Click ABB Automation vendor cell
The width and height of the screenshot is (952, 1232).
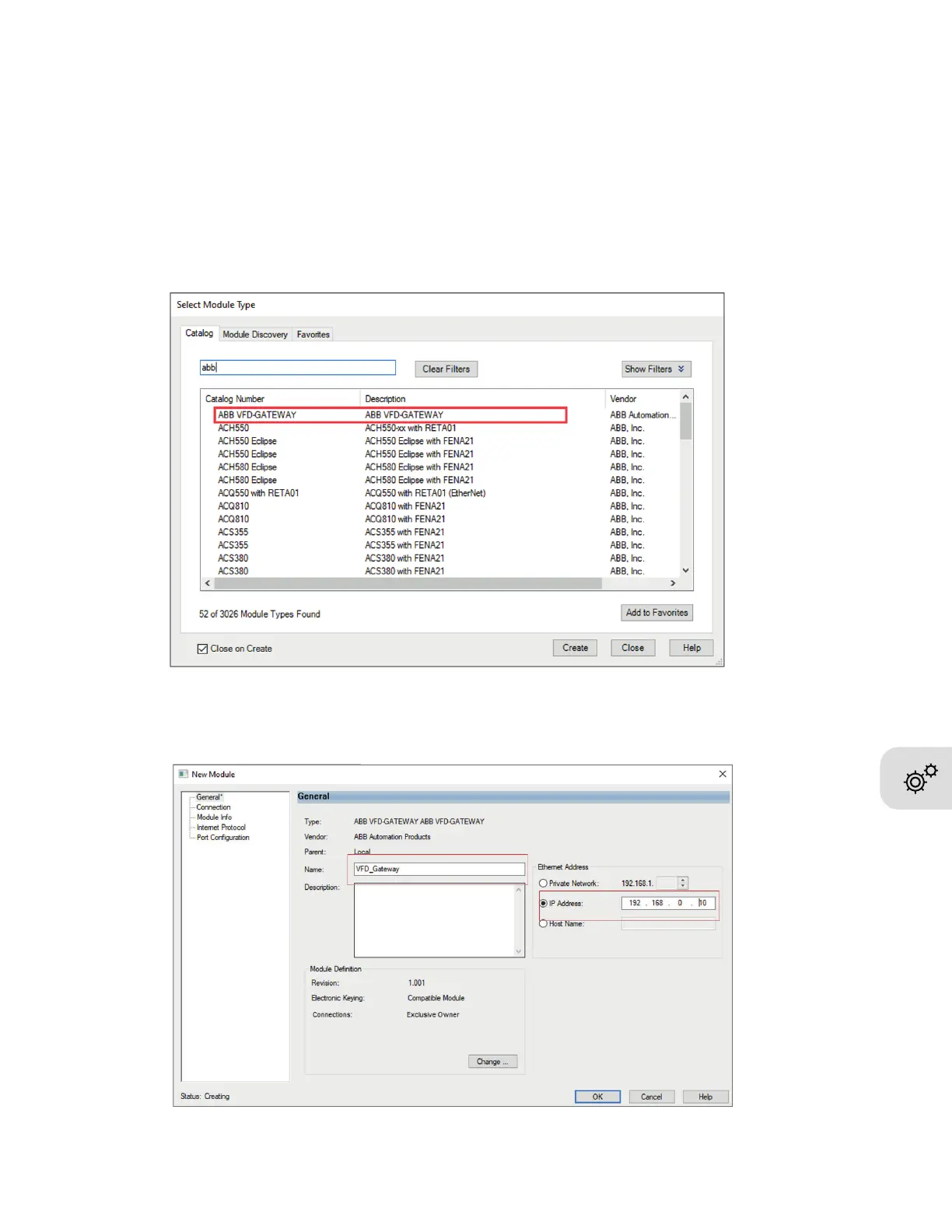click(642, 415)
